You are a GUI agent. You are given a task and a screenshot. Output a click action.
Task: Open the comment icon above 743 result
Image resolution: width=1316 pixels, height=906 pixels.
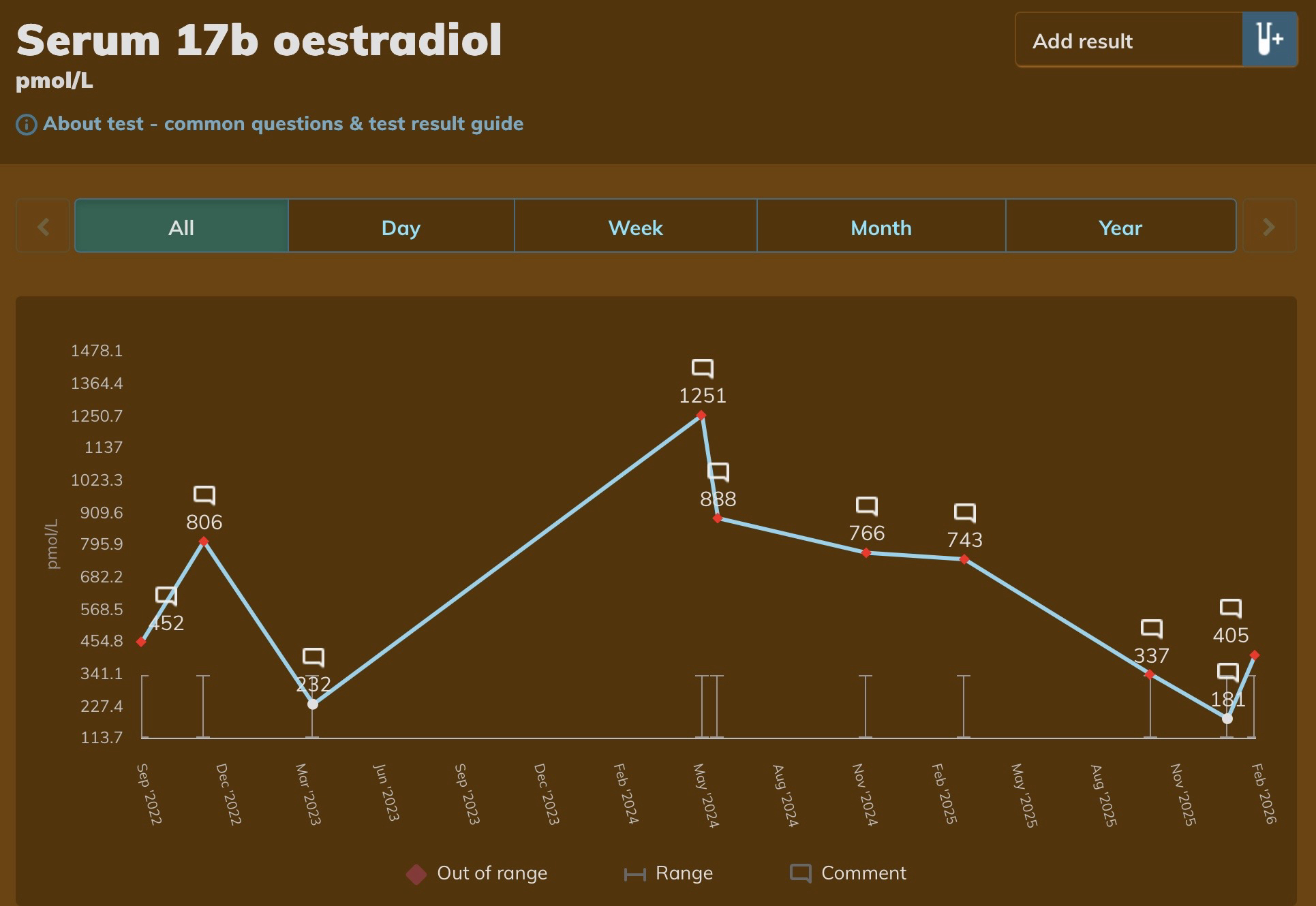click(x=965, y=513)
